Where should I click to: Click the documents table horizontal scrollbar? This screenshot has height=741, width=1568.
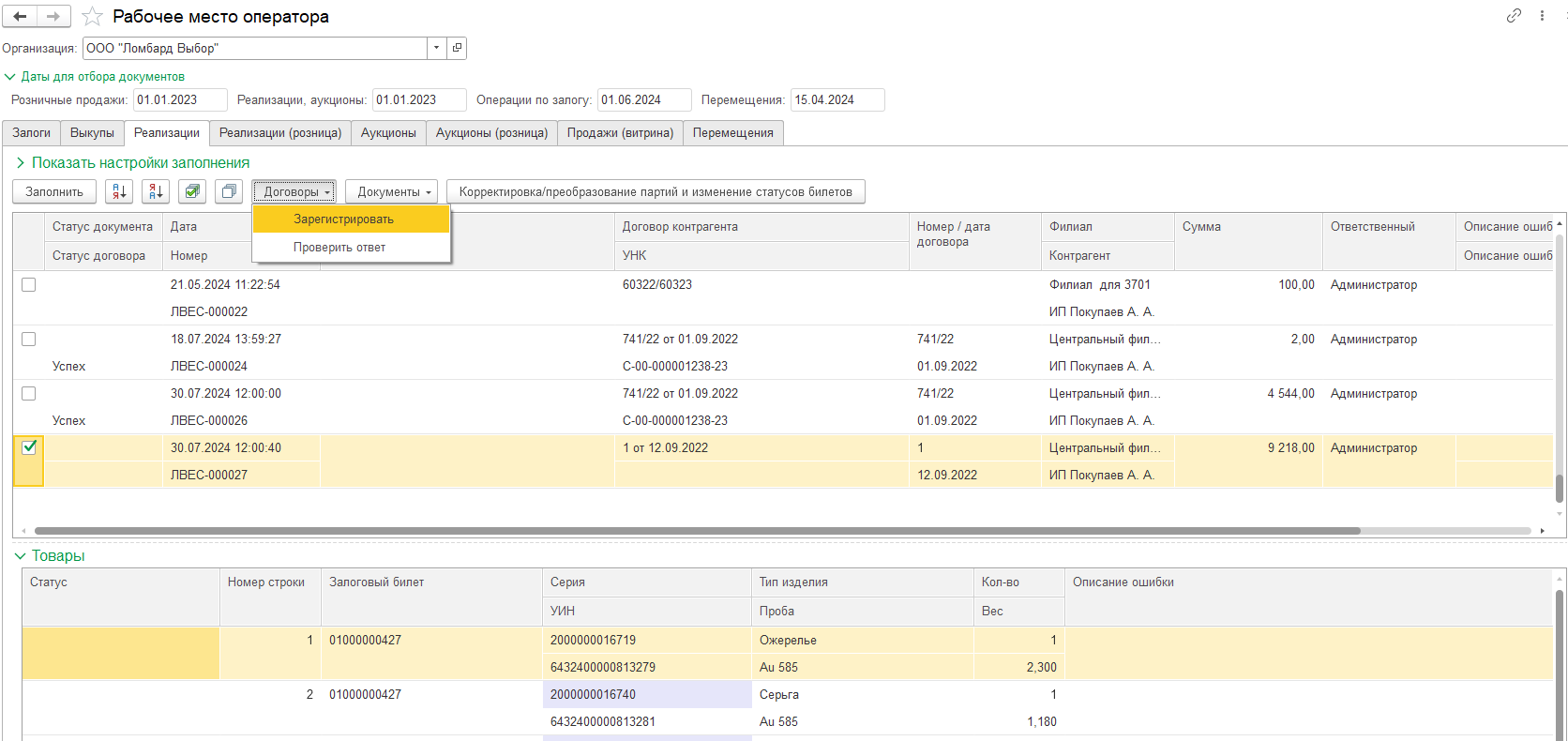[x=697, y=531]
